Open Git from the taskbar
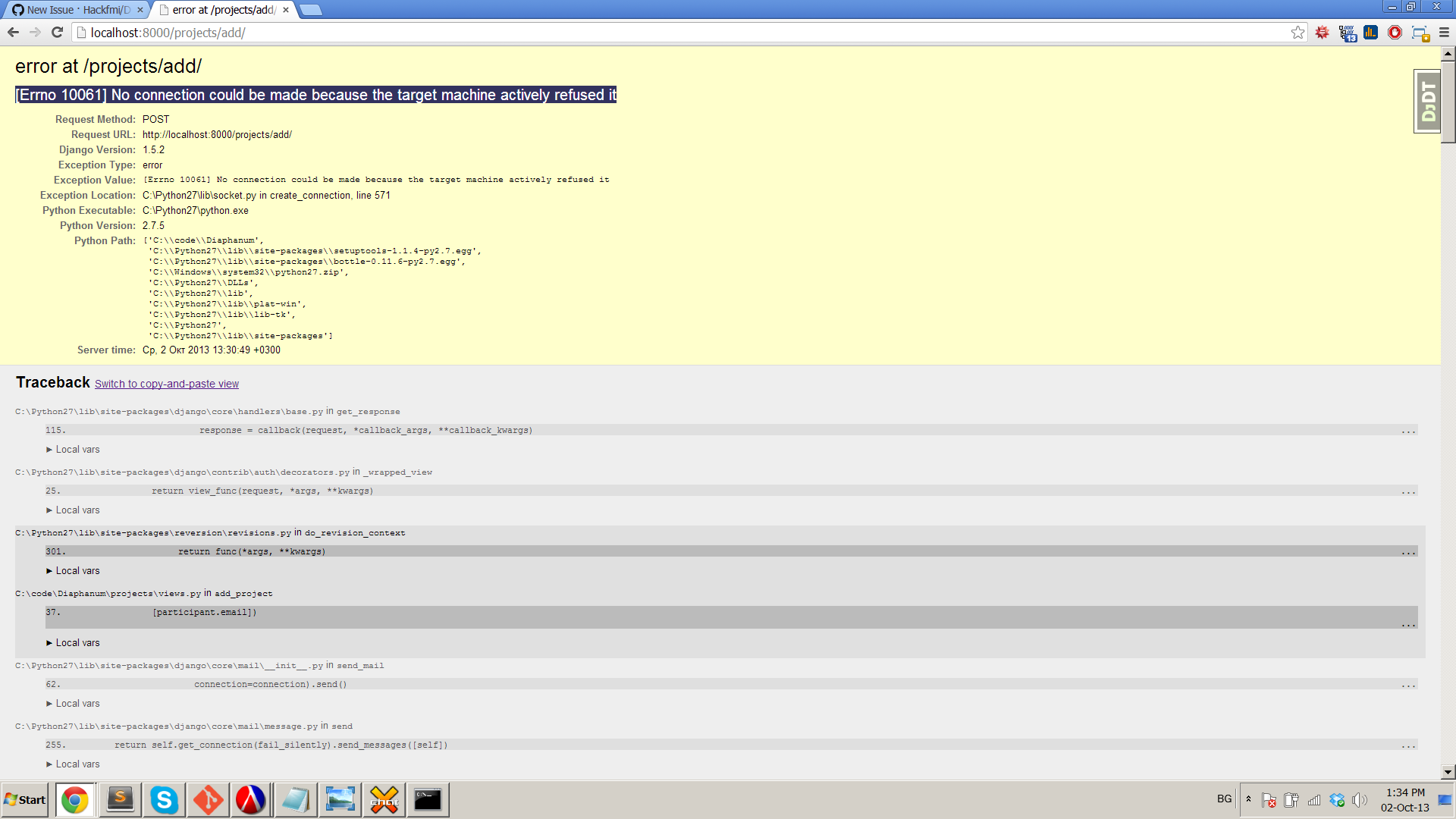1456x819 pixels. coord(208,800)
